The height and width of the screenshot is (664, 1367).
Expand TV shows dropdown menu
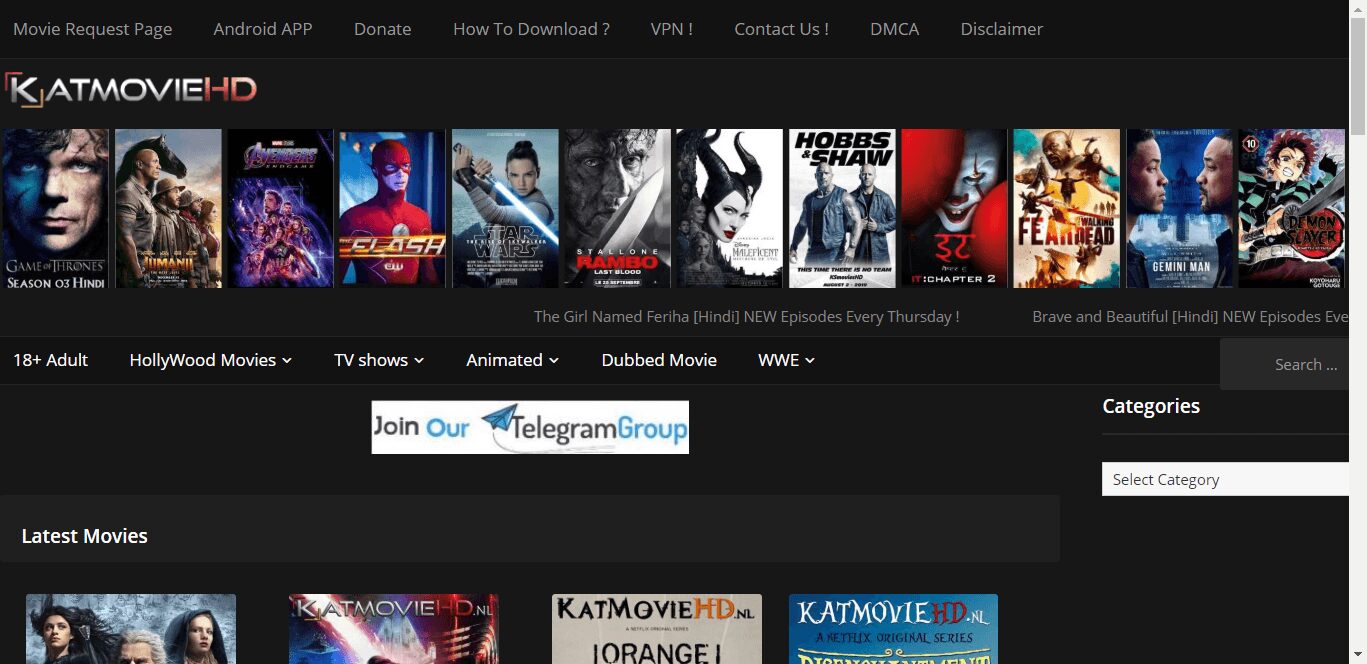tap(379, 360)
